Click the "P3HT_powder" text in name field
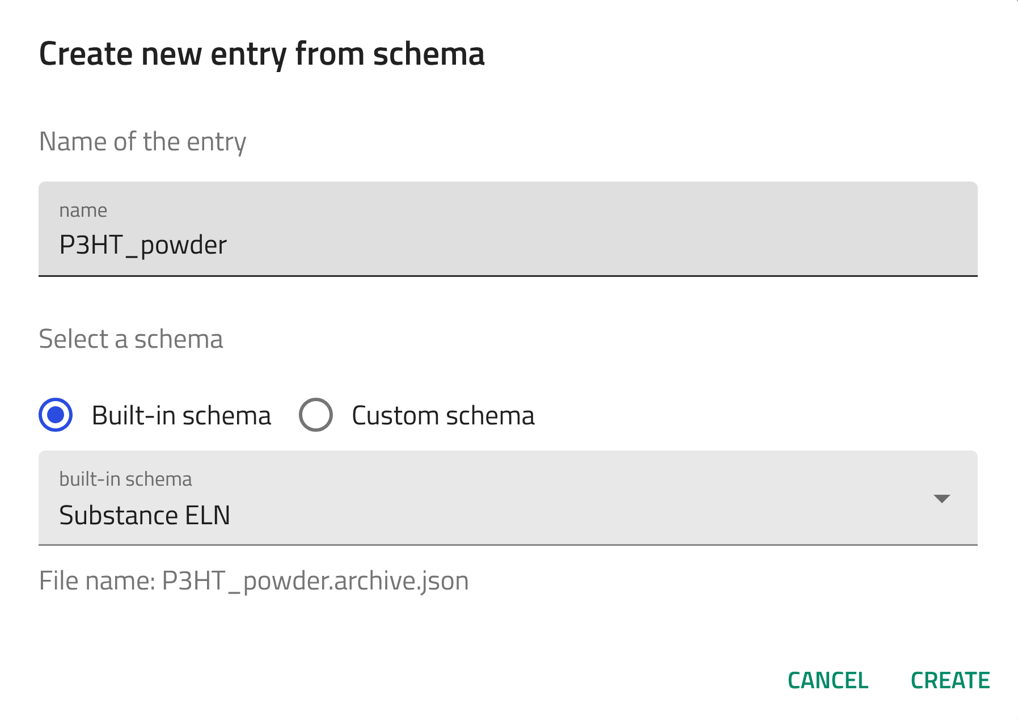Viewport: 1018px width, 720px height. pos(143,245)
